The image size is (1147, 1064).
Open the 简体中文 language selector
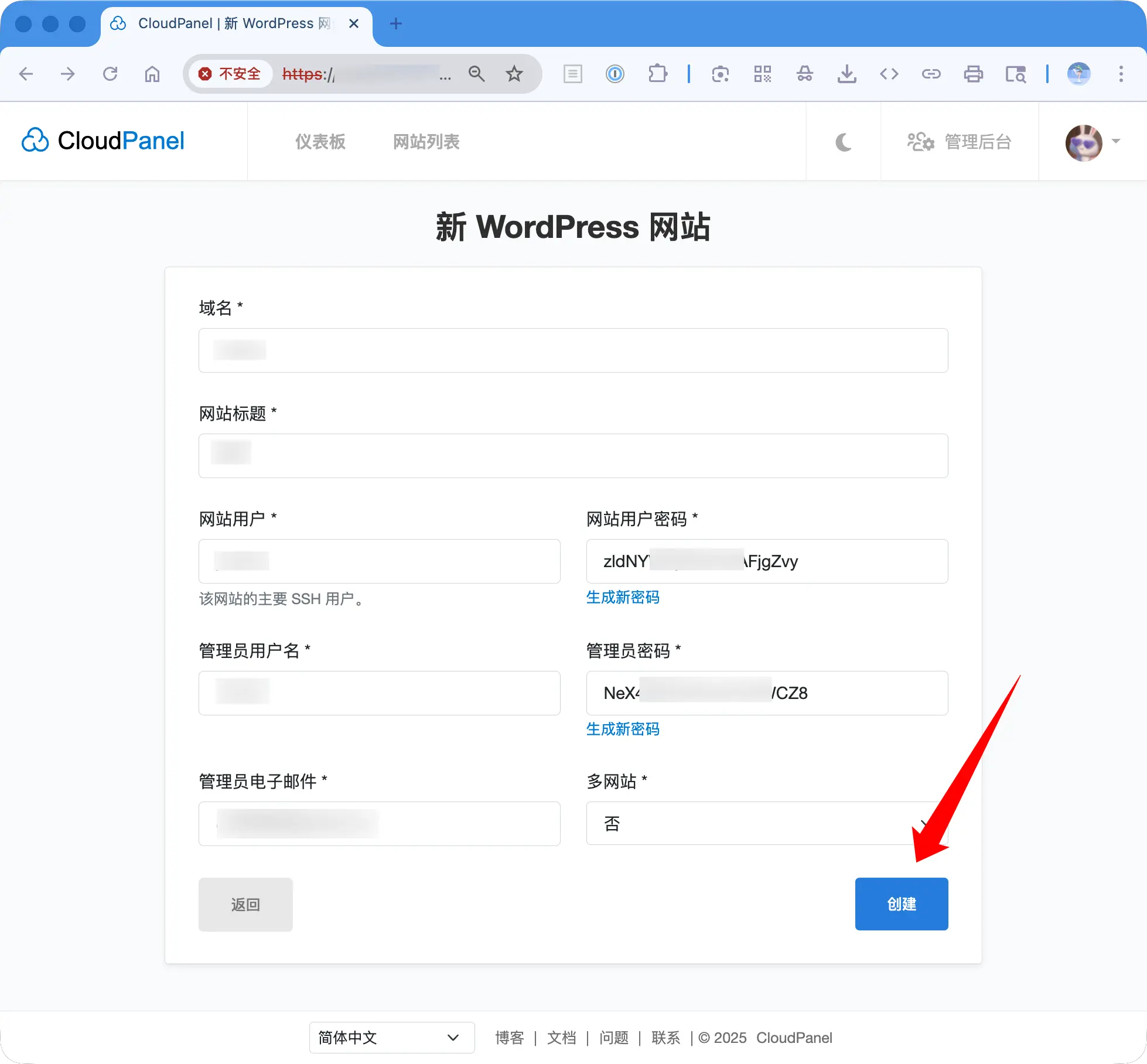click(391, 1037)
